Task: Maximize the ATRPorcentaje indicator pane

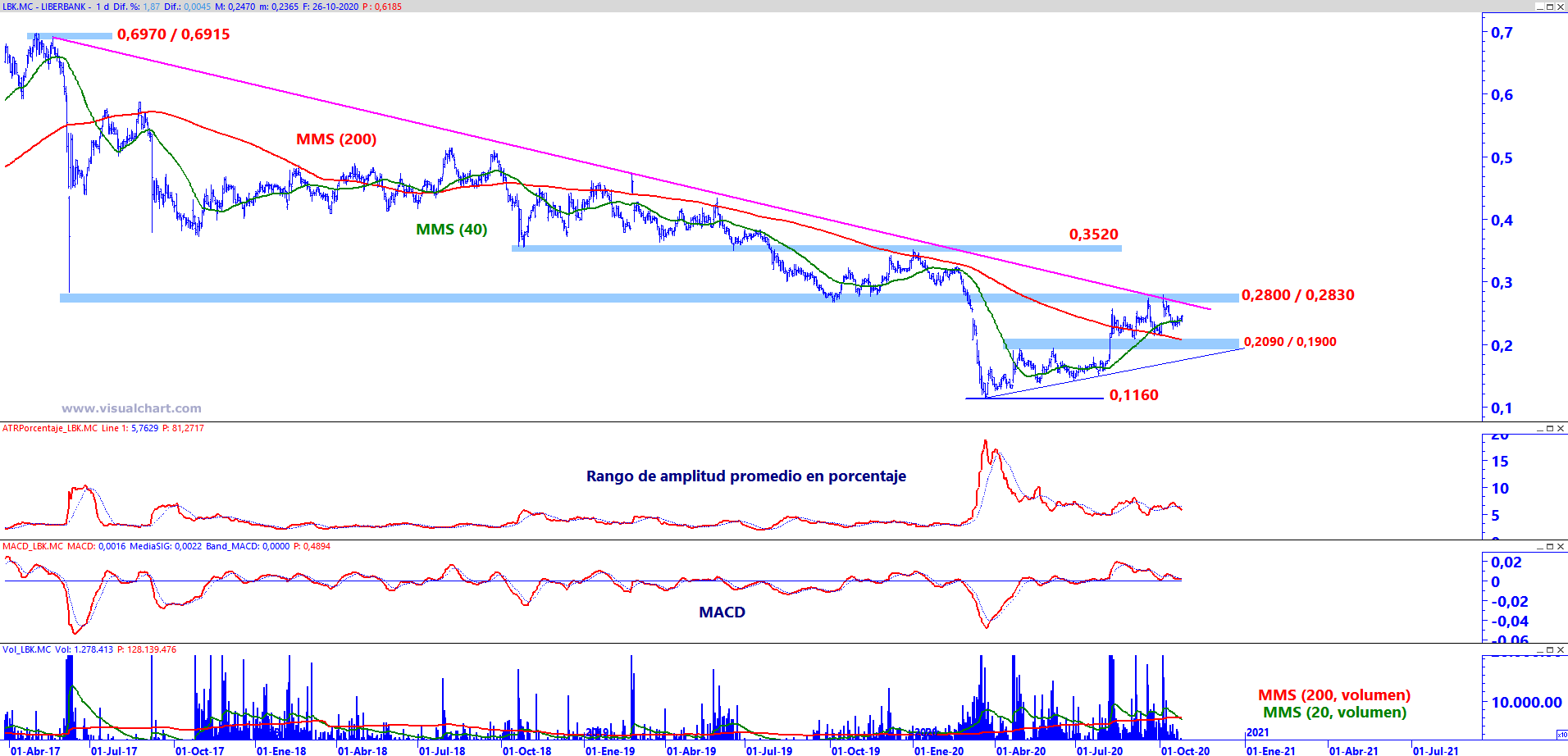Action: [x=1550, y=428]
